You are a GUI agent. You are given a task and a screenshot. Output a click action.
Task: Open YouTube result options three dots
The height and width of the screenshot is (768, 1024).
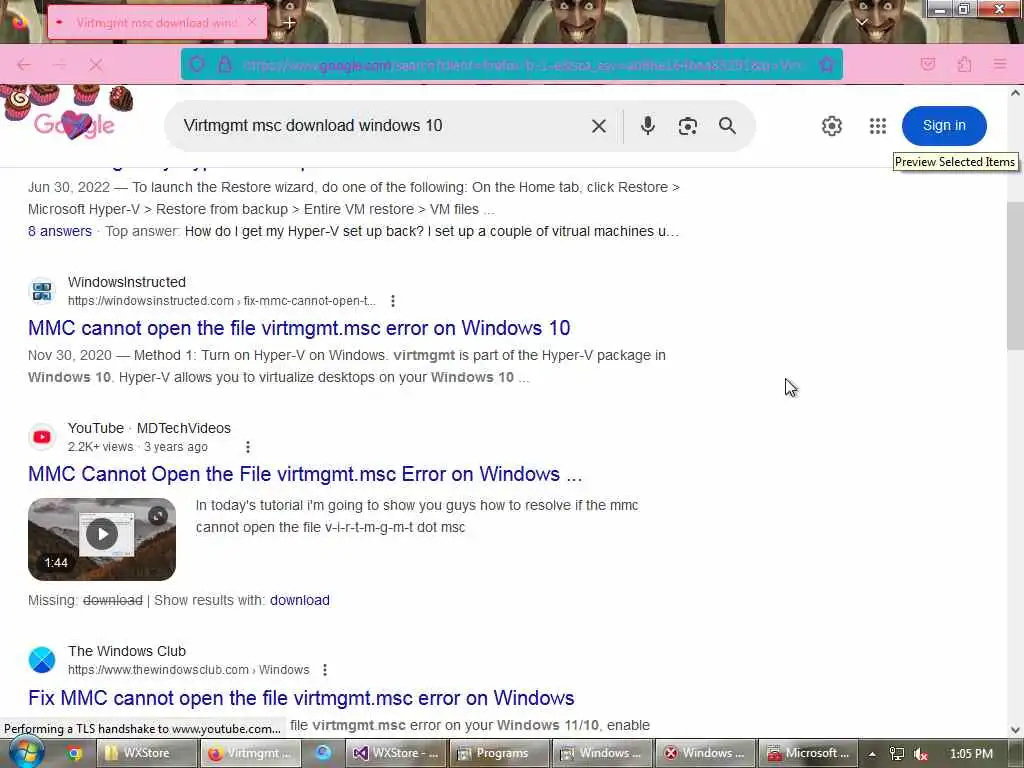click(x=248, y=447)
